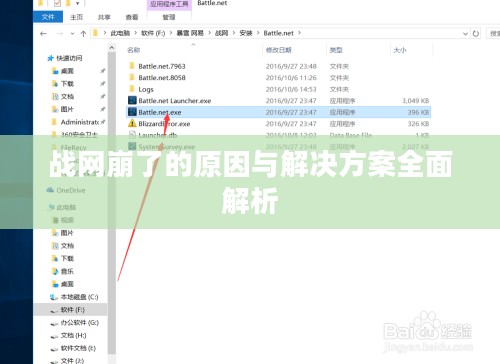Image resolution: width=500 pixels, height=364 pixels.
Task: Open the 管理 ribbon tab
Action: pos(169,17)
